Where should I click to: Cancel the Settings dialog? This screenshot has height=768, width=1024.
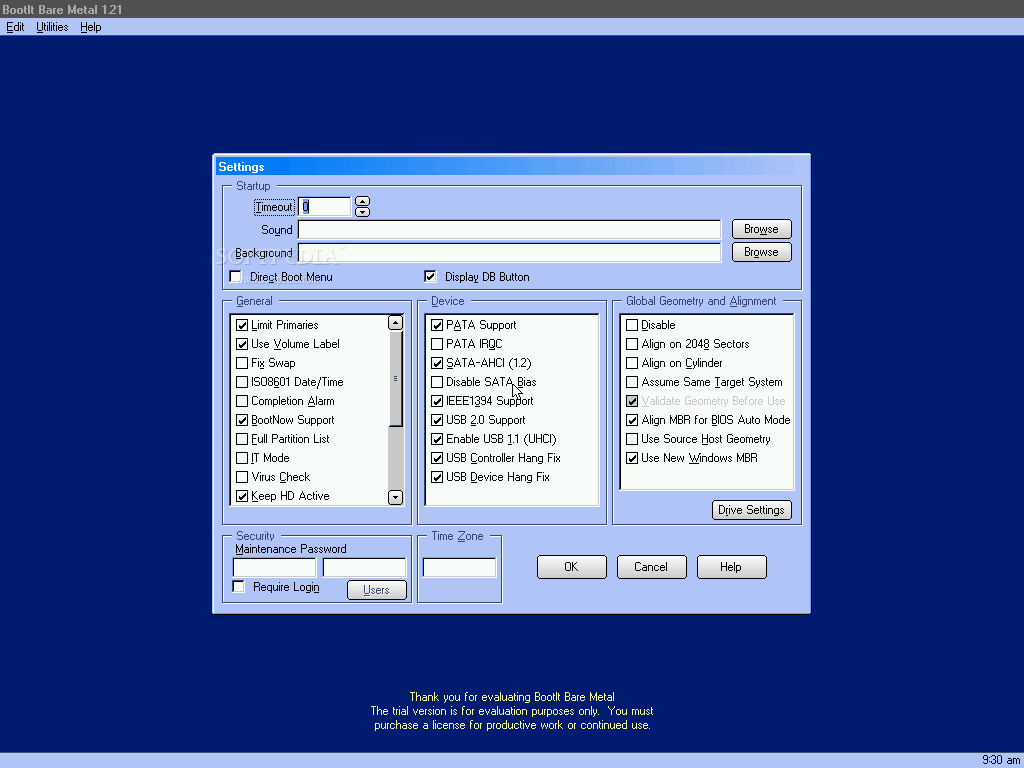pos(651,567)
